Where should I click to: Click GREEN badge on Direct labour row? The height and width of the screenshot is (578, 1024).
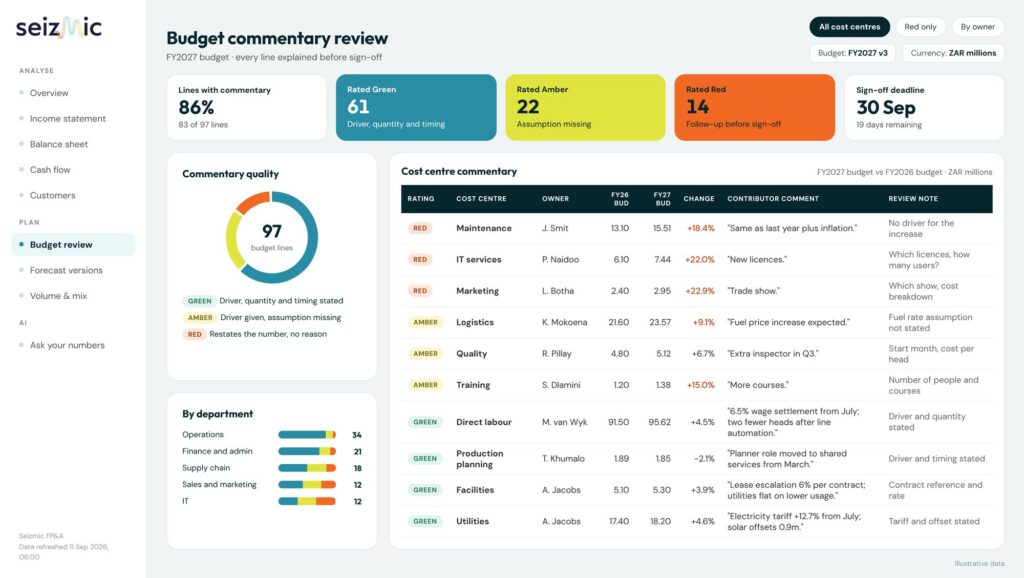point(424,423)
